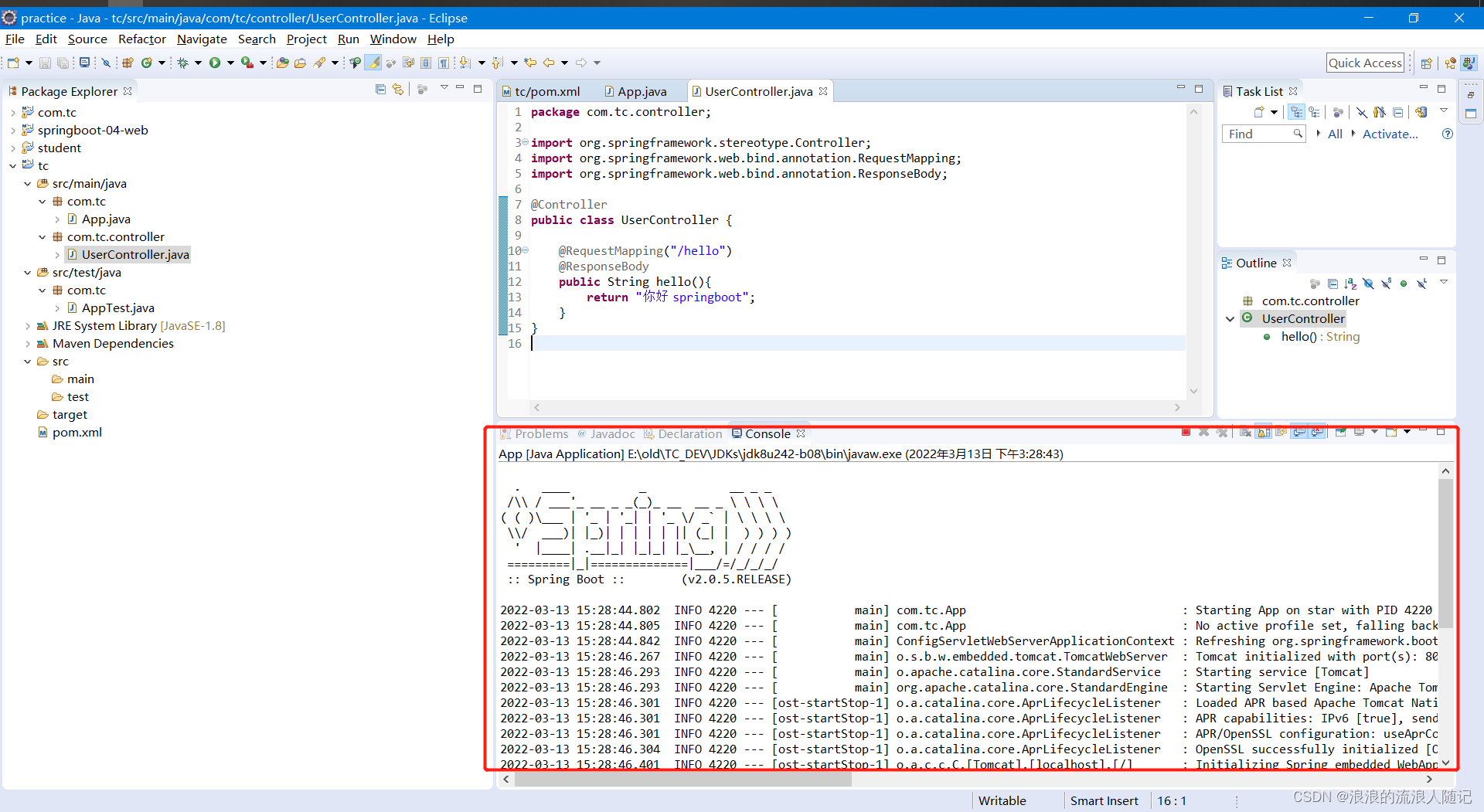
Task: Toggle Show Console When Standard Out Changes
Action: [x=1299, y=433]
